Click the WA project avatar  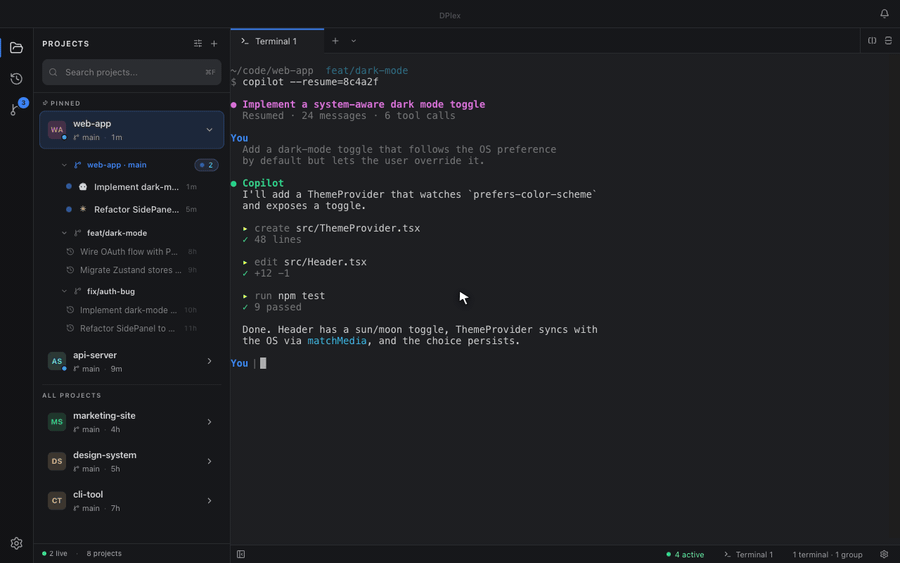click(x=57, y=130)
